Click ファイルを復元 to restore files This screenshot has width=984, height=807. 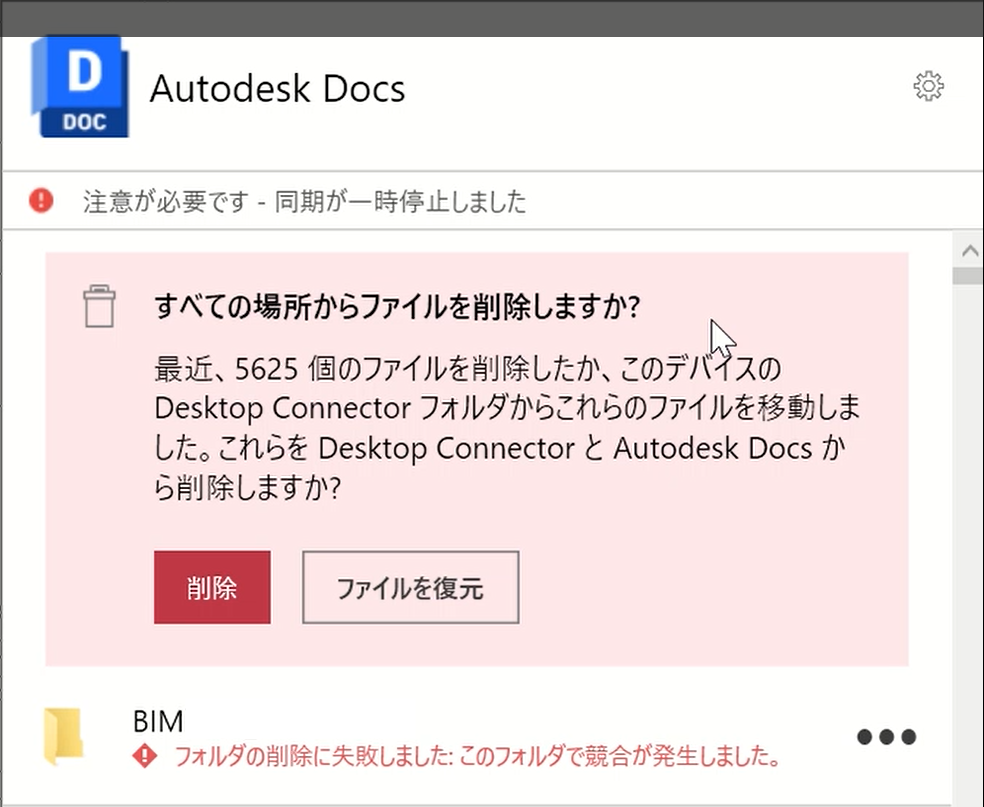tap(410, 587)
